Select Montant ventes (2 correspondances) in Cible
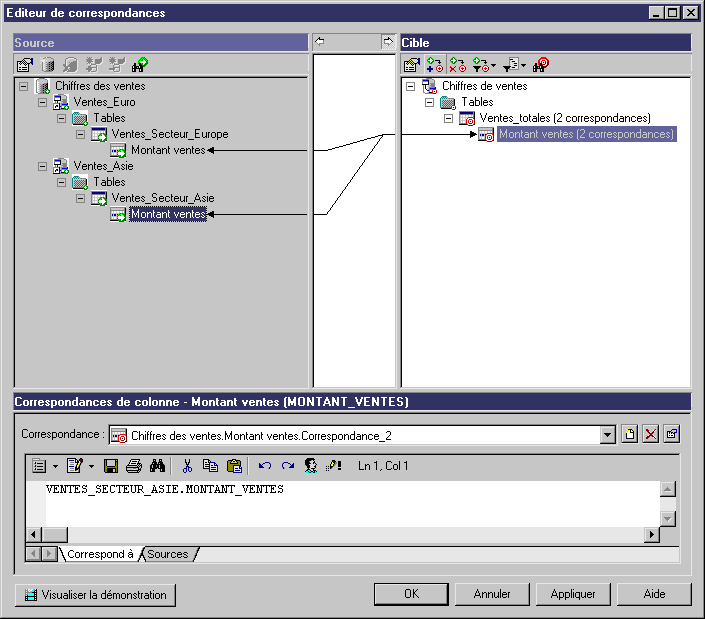 (x=586, y=134)
